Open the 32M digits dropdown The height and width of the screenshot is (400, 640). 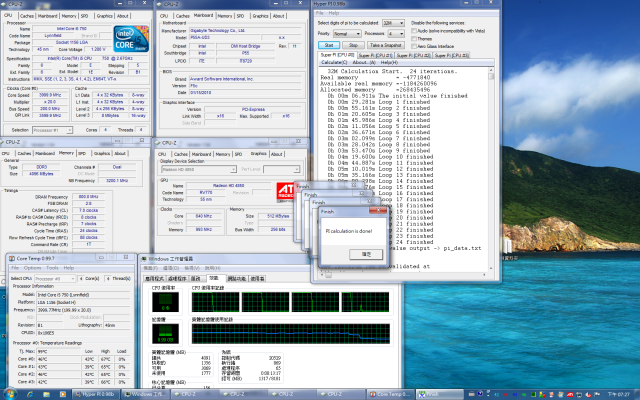(393, 23)
